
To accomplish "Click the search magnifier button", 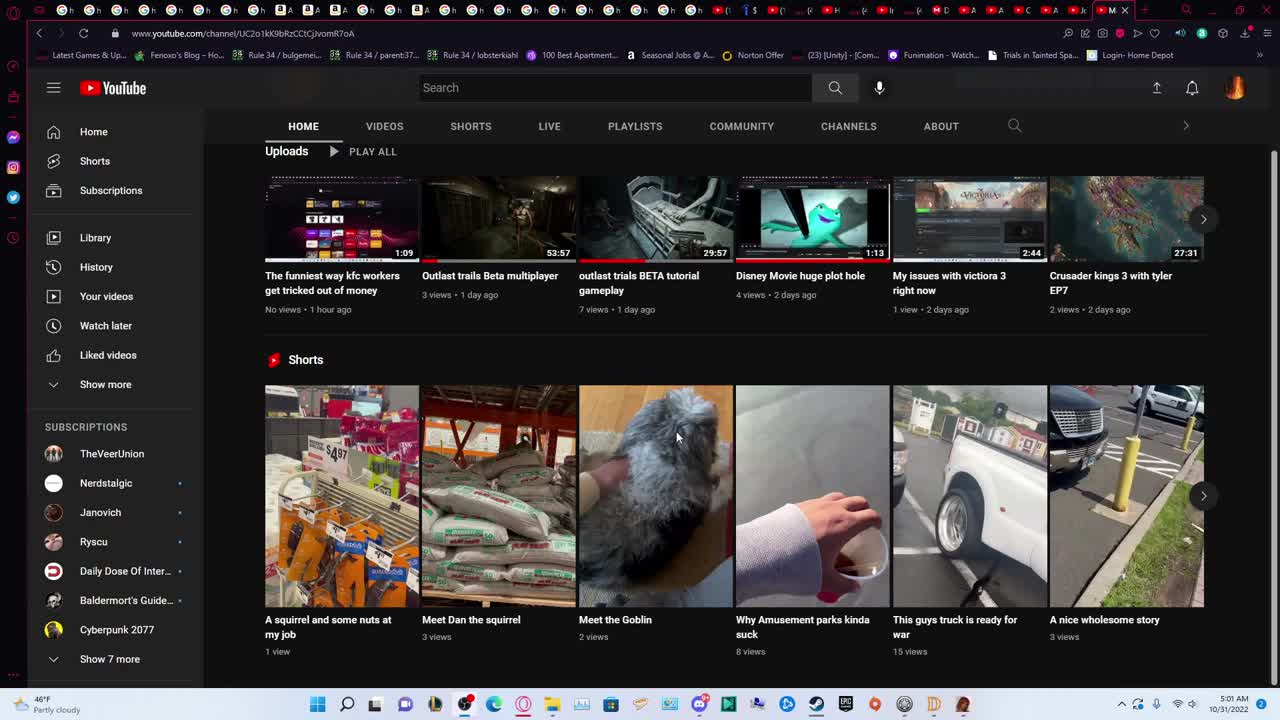I will pyautogui.click(x=835, y=88).
